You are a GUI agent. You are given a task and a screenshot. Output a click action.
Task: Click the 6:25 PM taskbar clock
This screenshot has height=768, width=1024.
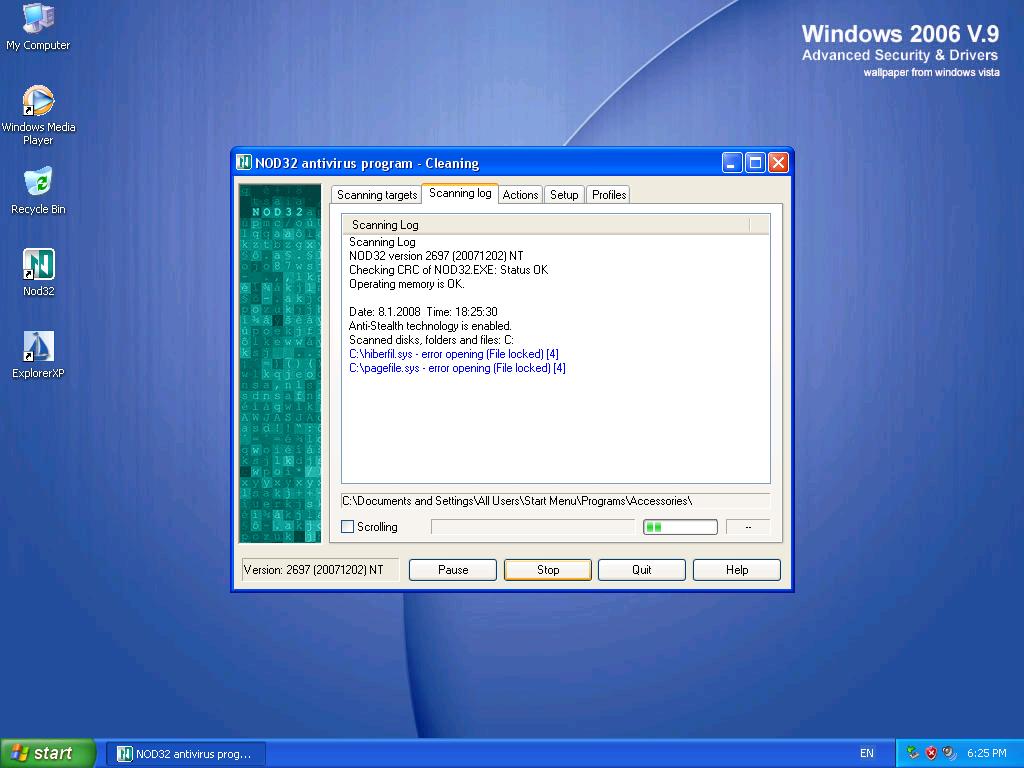tap(986, 753)
